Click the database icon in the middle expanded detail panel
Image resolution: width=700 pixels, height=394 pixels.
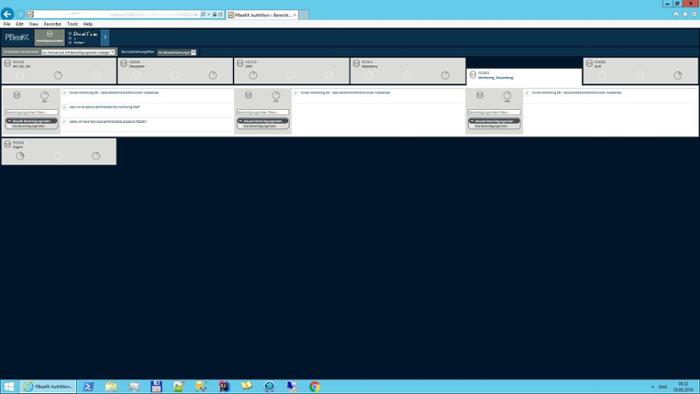pyautogui.click(x=248, y=95)
